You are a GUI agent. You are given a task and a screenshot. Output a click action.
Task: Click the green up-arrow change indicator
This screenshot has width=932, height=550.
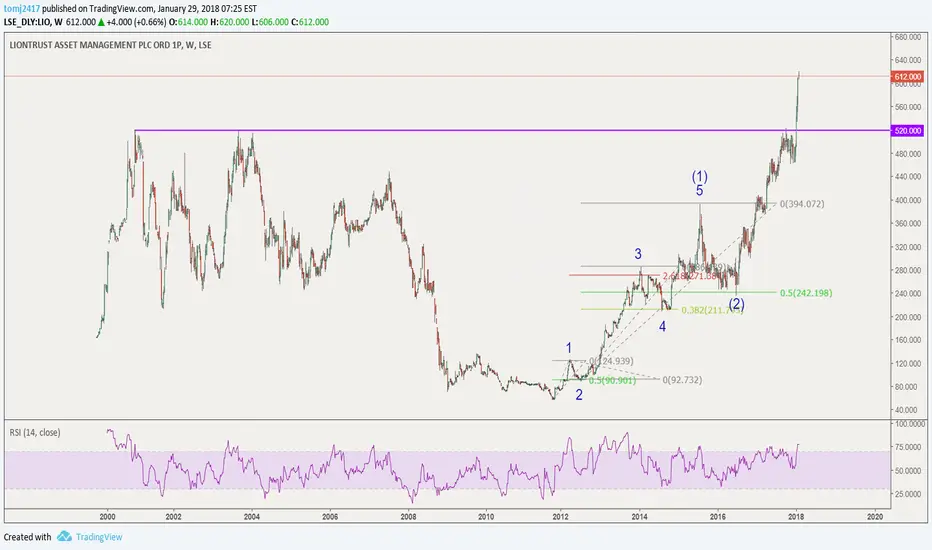(x=102, y=22)
